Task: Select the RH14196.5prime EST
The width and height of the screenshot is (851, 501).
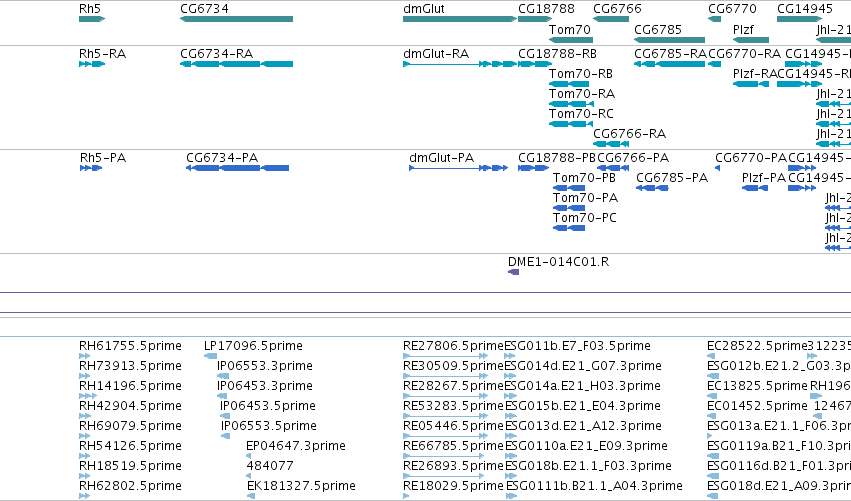Action: pos(130,386)
